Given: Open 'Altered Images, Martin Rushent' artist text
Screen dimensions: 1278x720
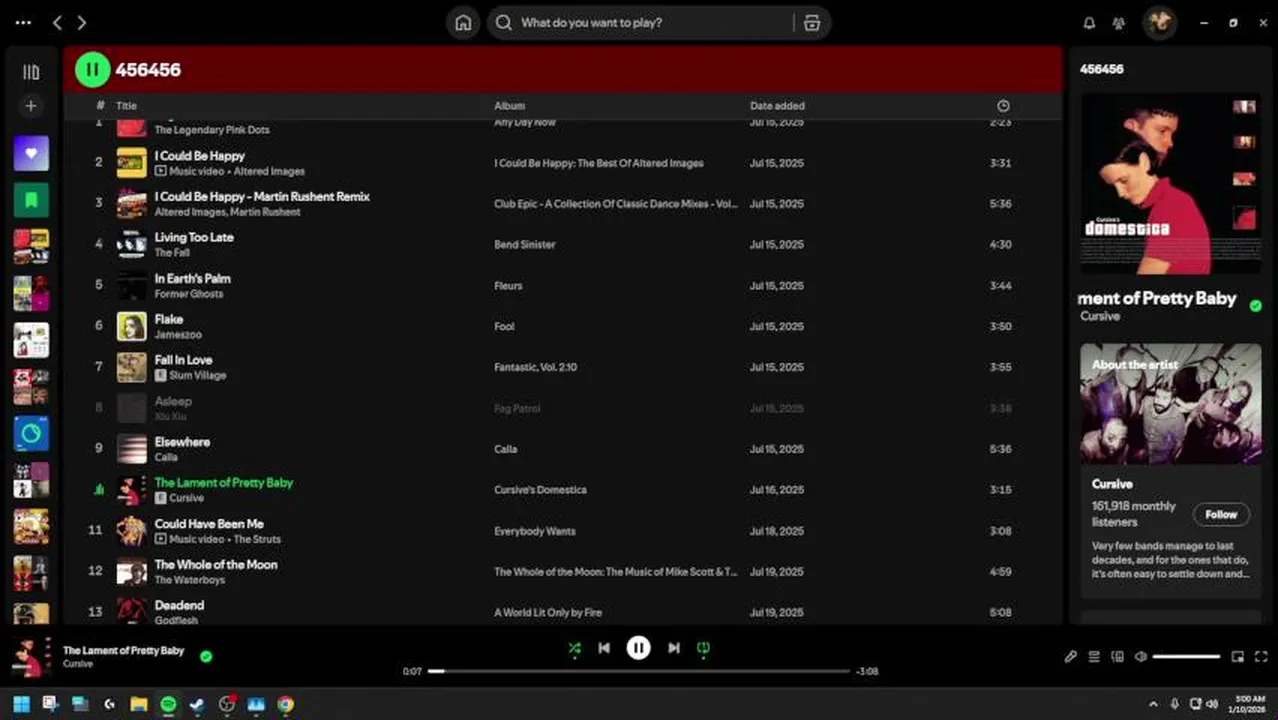Looking at the screenshot, I should coord(227,212).
